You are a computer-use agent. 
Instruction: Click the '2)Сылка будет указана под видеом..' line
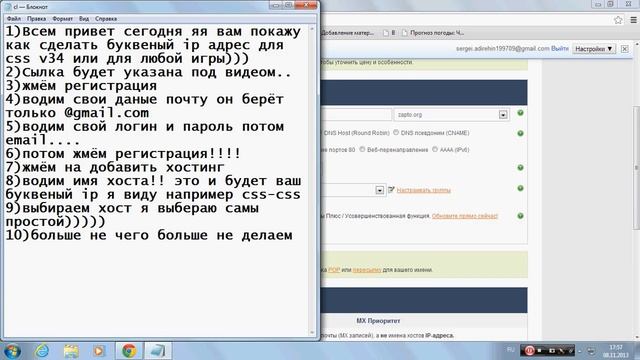click(x=149, y=72)
